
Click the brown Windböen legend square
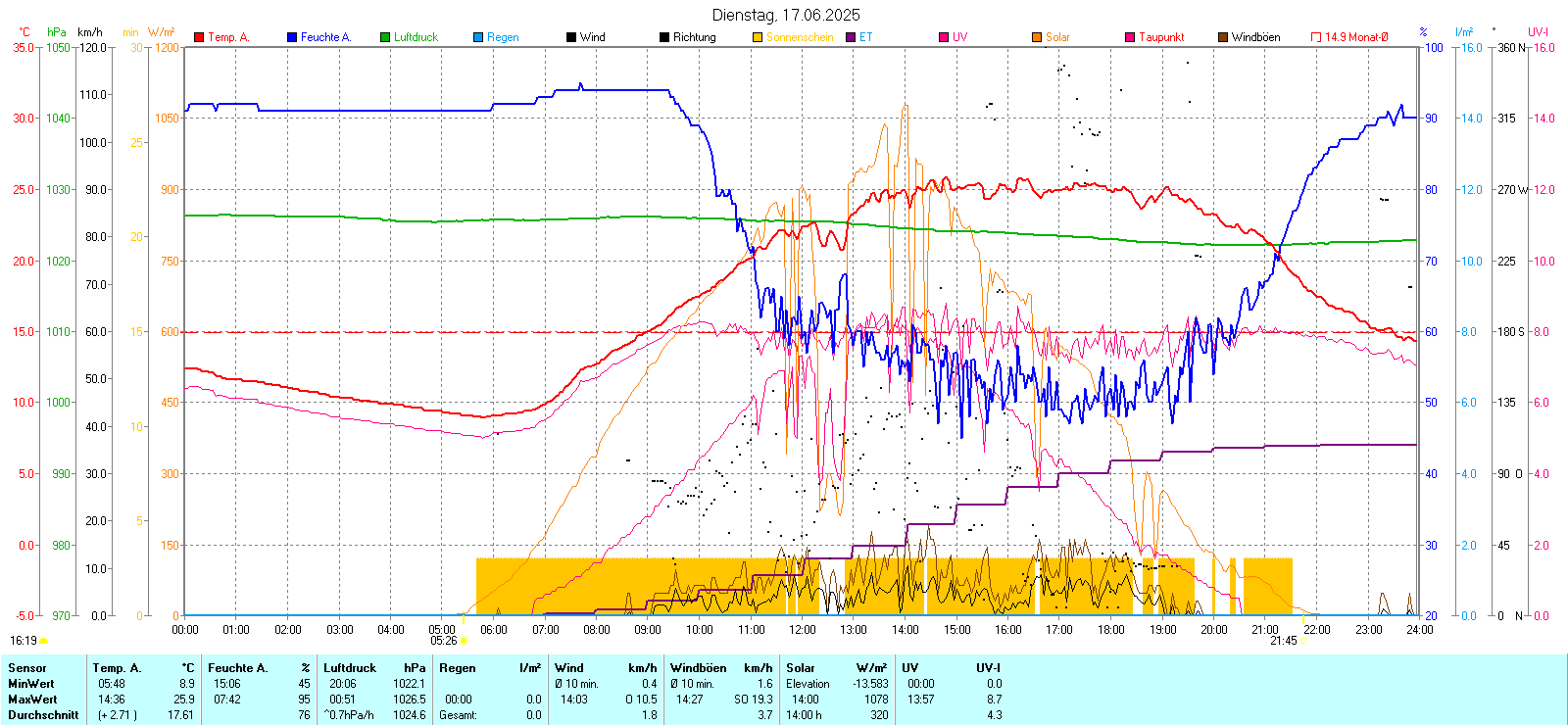1223,37
